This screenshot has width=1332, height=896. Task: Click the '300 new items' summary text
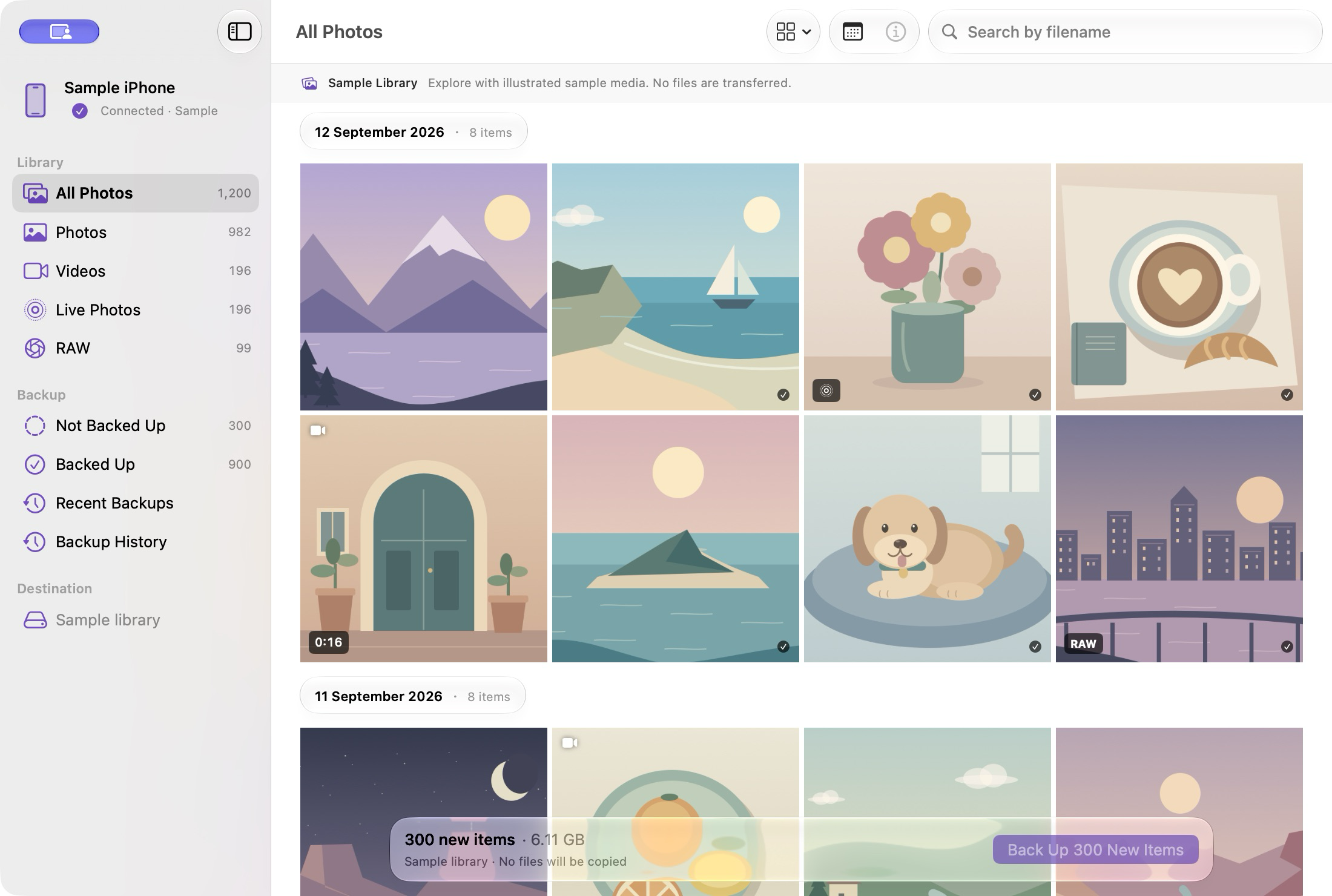click(x=460, y=840)
